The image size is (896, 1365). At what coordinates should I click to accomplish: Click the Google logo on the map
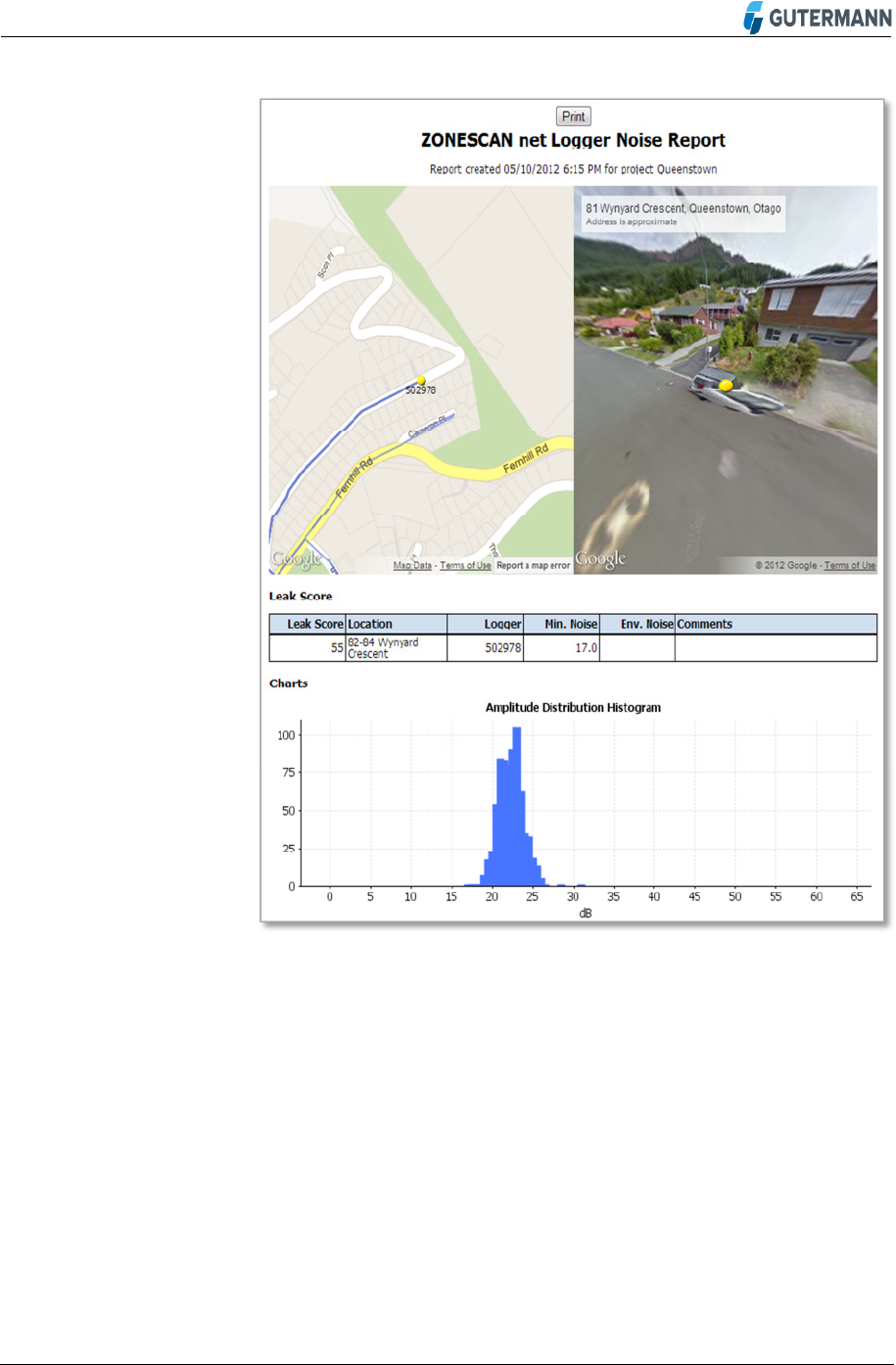point(297,559)
